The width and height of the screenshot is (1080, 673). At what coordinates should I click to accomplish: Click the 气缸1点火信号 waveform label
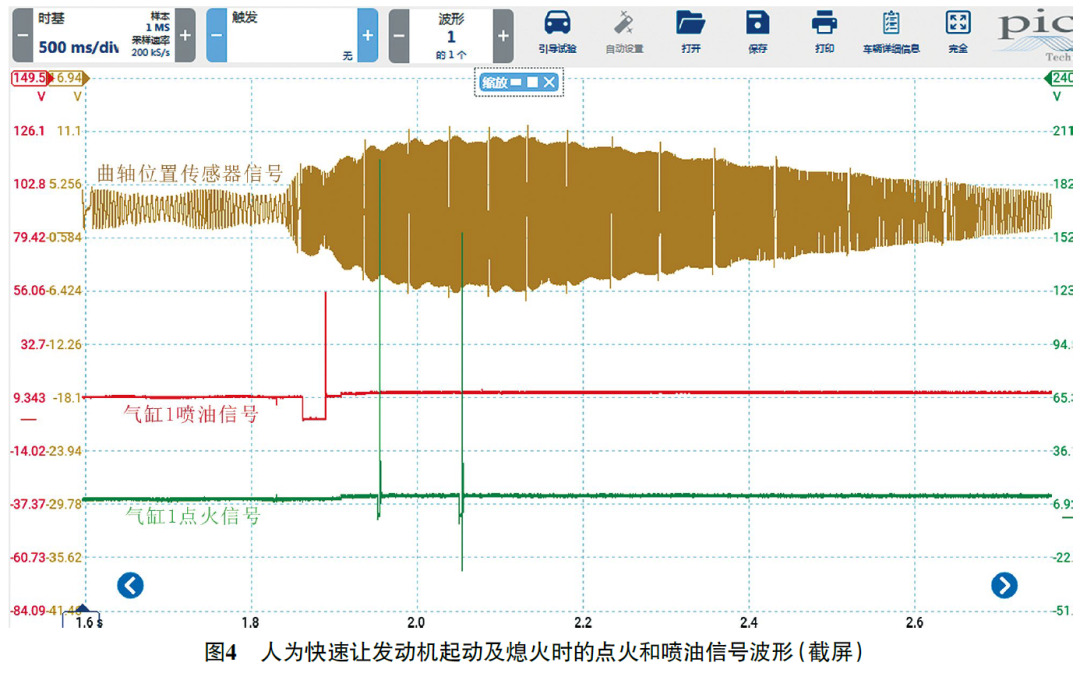(193, 515)
